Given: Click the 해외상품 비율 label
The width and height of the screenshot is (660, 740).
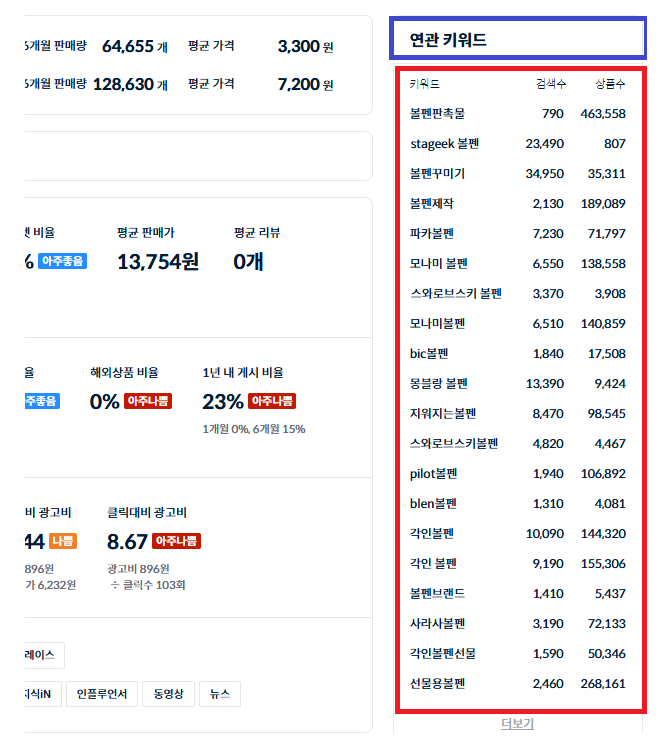Looking at the screenshot, I should 124,372.
